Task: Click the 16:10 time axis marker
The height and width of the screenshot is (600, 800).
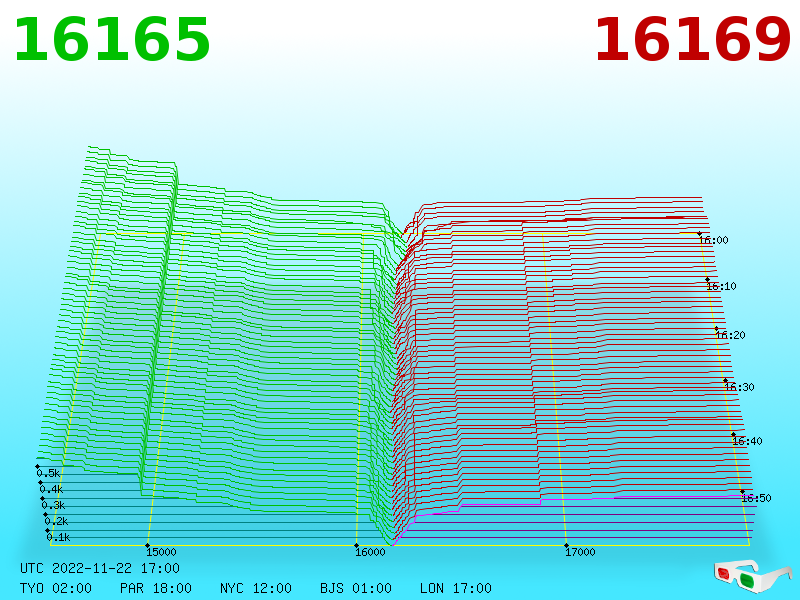Action: point(721,286)
